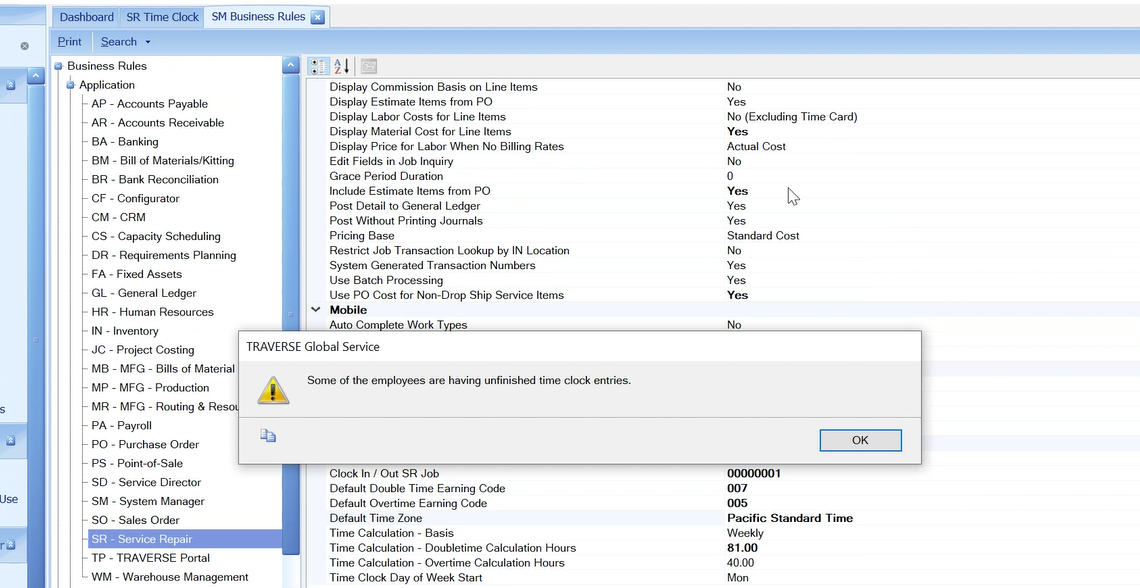Open the Search dropdown menu

tap(126, 41)
